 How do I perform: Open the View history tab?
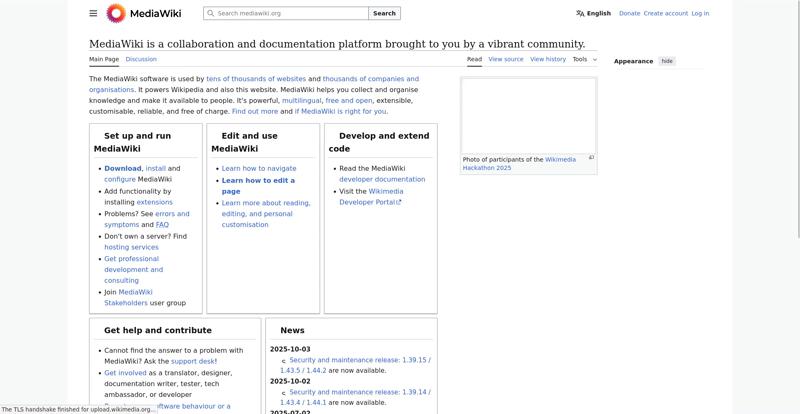pos(548,59)
